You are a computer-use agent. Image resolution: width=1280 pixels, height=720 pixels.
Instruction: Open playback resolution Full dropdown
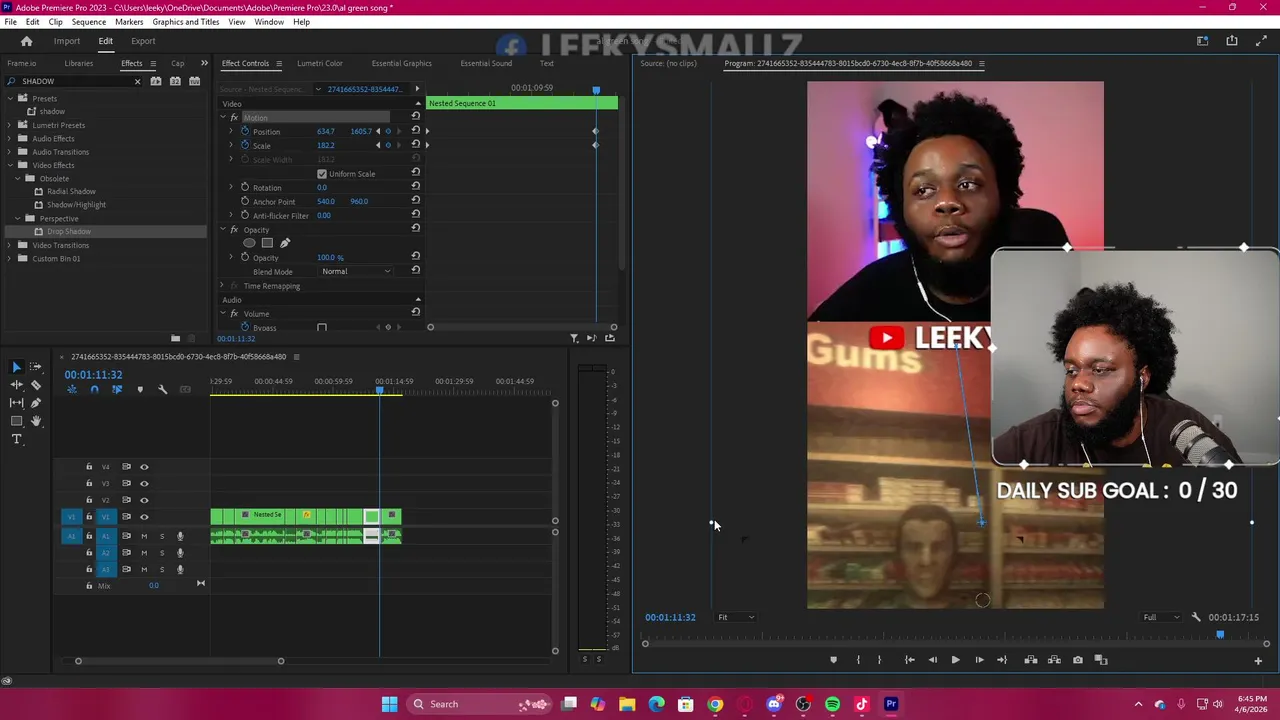click(1162, 617)
